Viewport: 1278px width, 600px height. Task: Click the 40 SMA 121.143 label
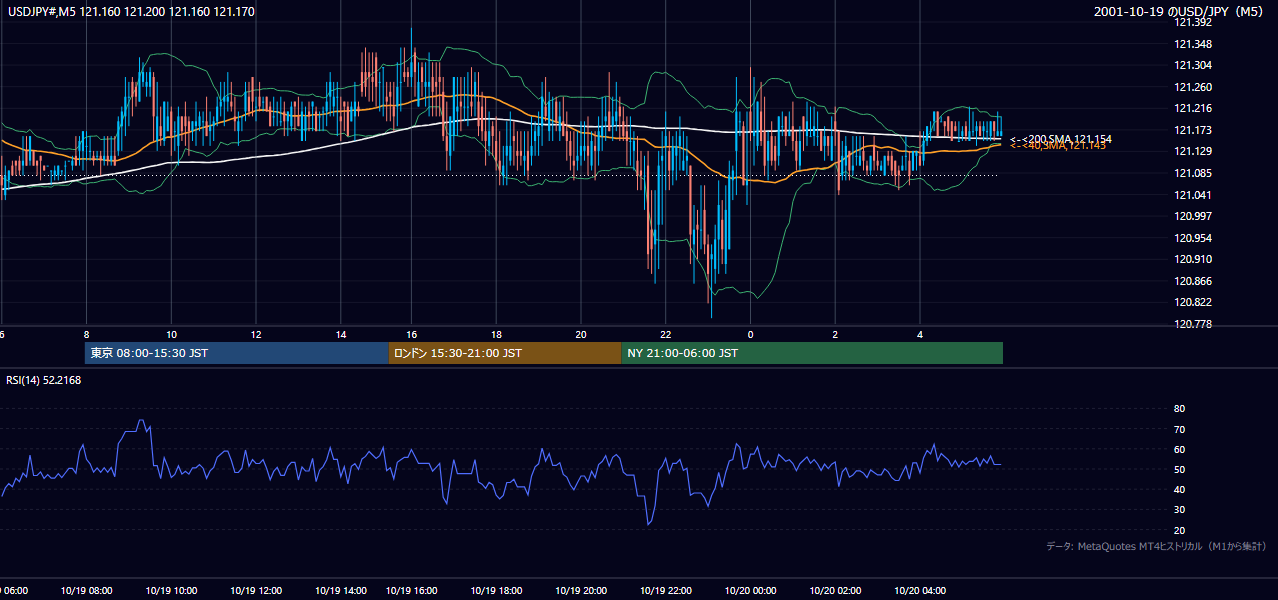1058,146
